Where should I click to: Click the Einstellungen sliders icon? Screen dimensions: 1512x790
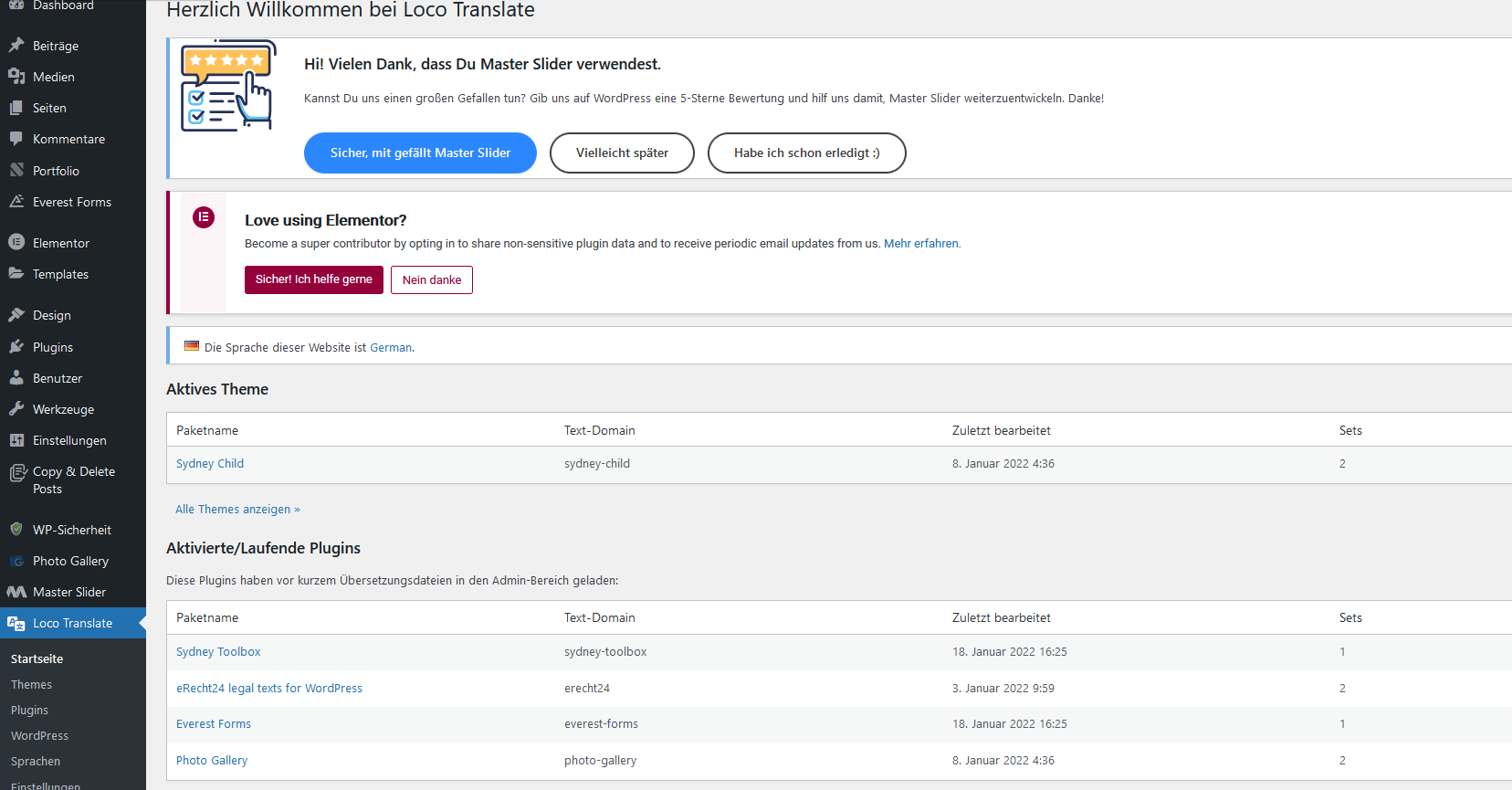(16, 440)
